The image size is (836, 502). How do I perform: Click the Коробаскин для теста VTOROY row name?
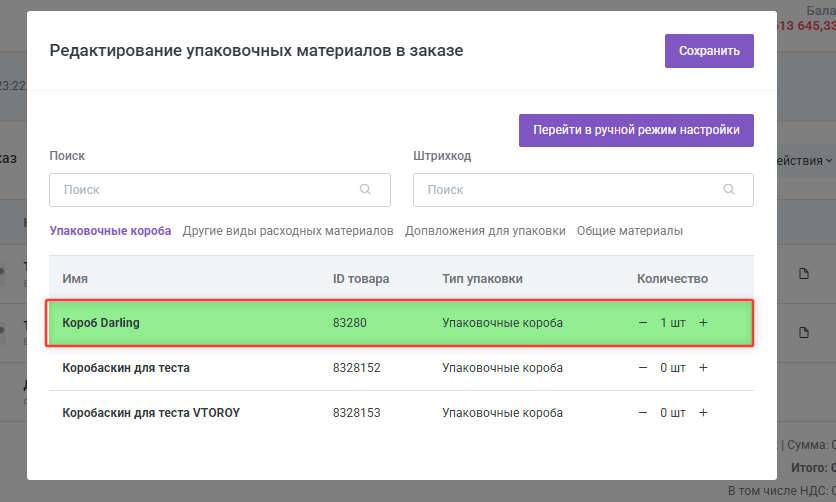151,413
